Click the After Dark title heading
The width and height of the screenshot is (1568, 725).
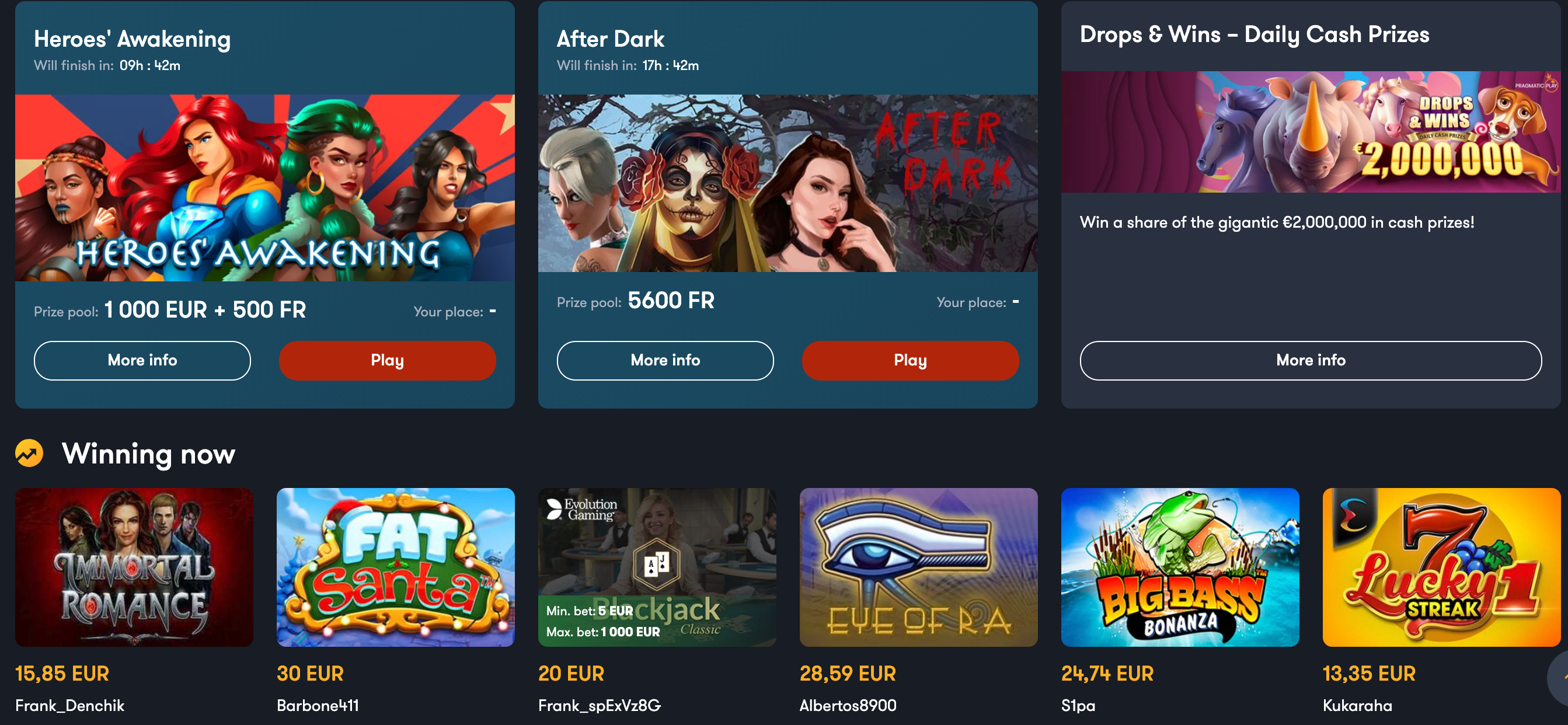610,39
